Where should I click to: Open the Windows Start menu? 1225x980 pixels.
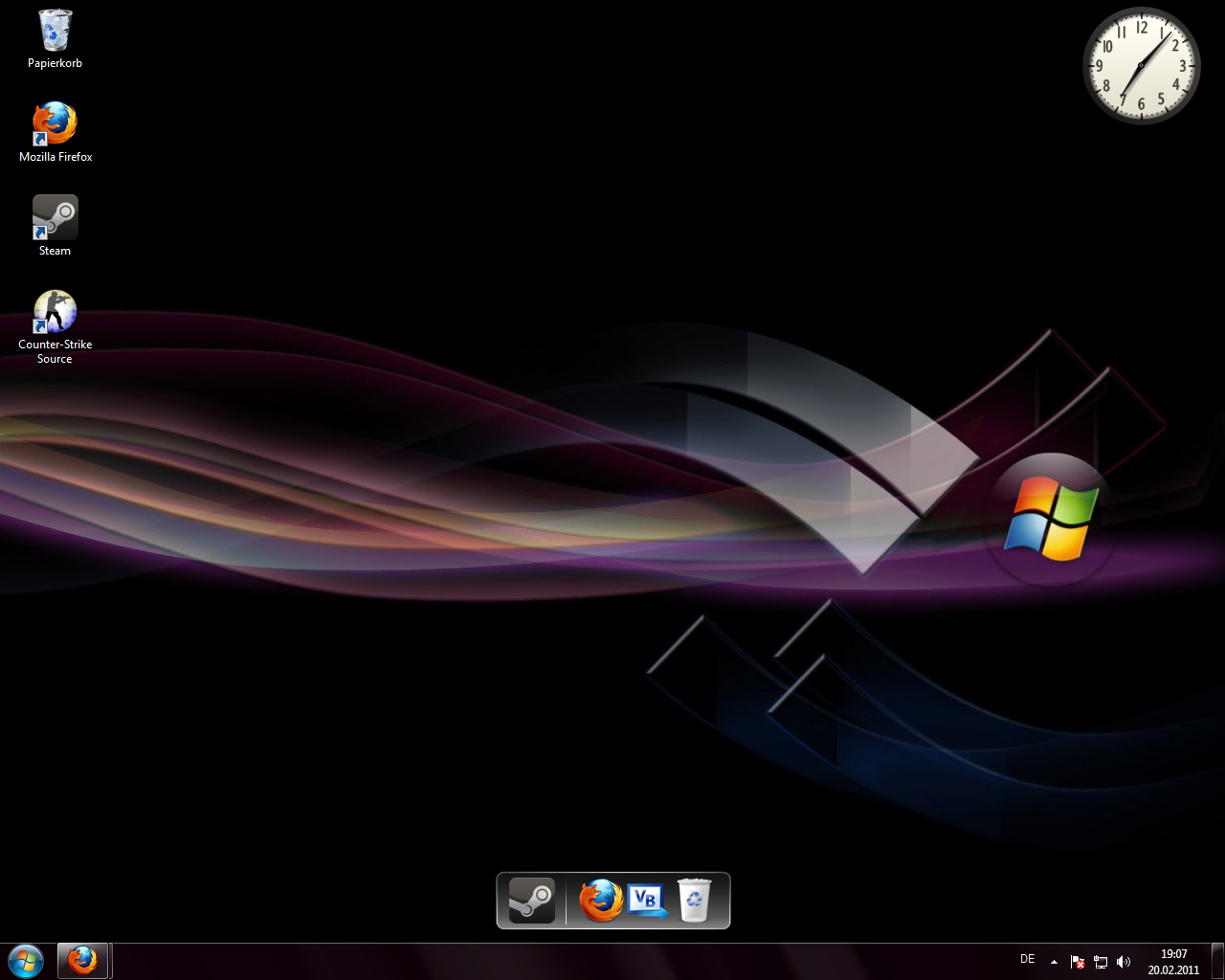[x=26, y=961]
